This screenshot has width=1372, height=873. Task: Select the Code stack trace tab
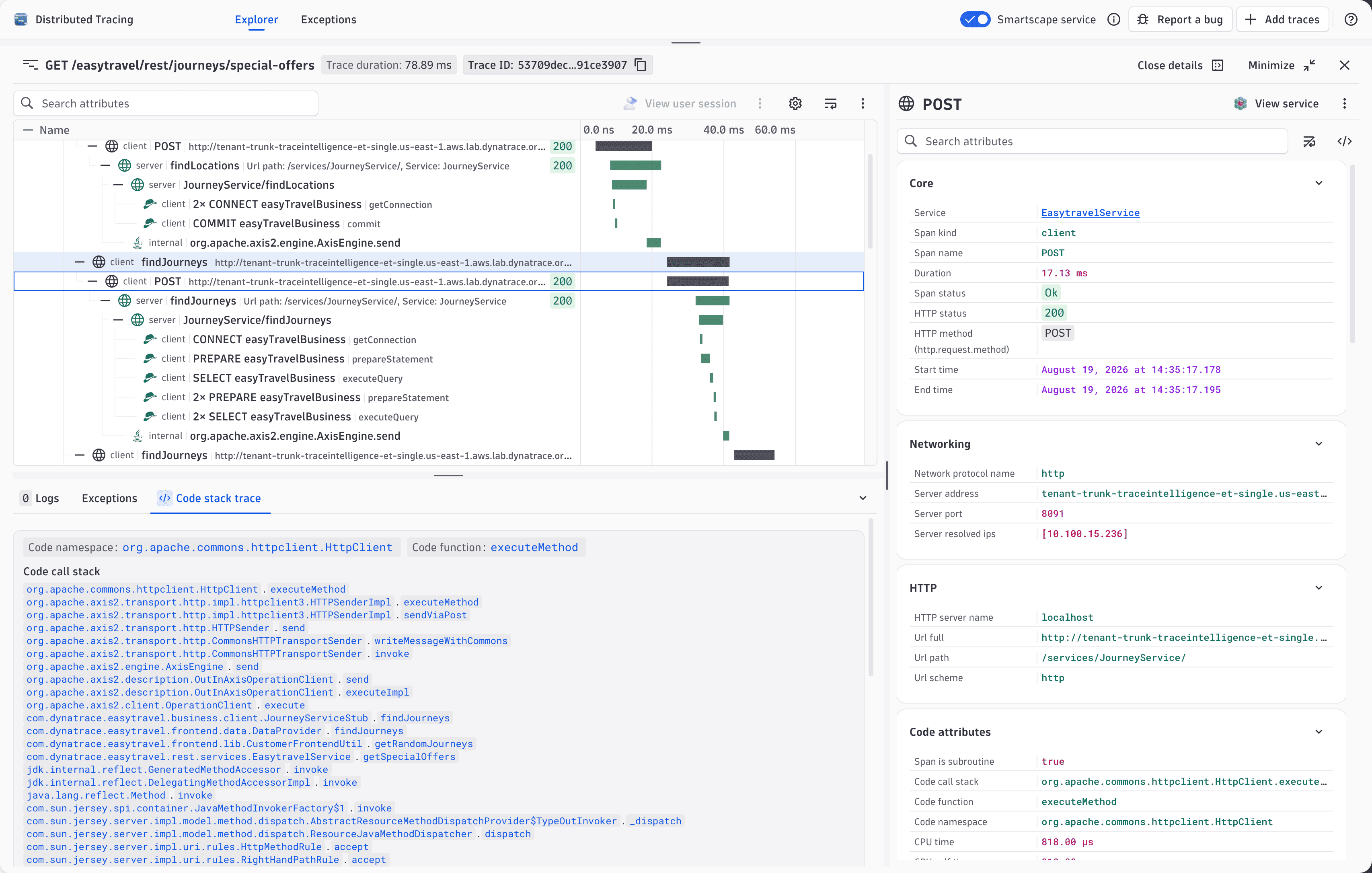[x=209, y=498]
